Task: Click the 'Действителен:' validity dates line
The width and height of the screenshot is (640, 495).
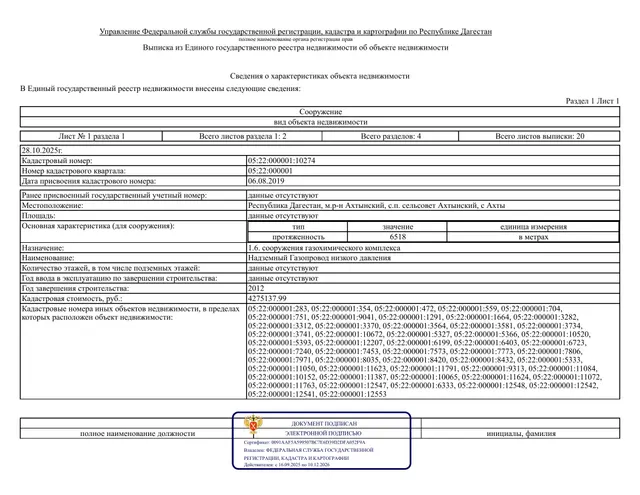Action: tap(287, 465)
